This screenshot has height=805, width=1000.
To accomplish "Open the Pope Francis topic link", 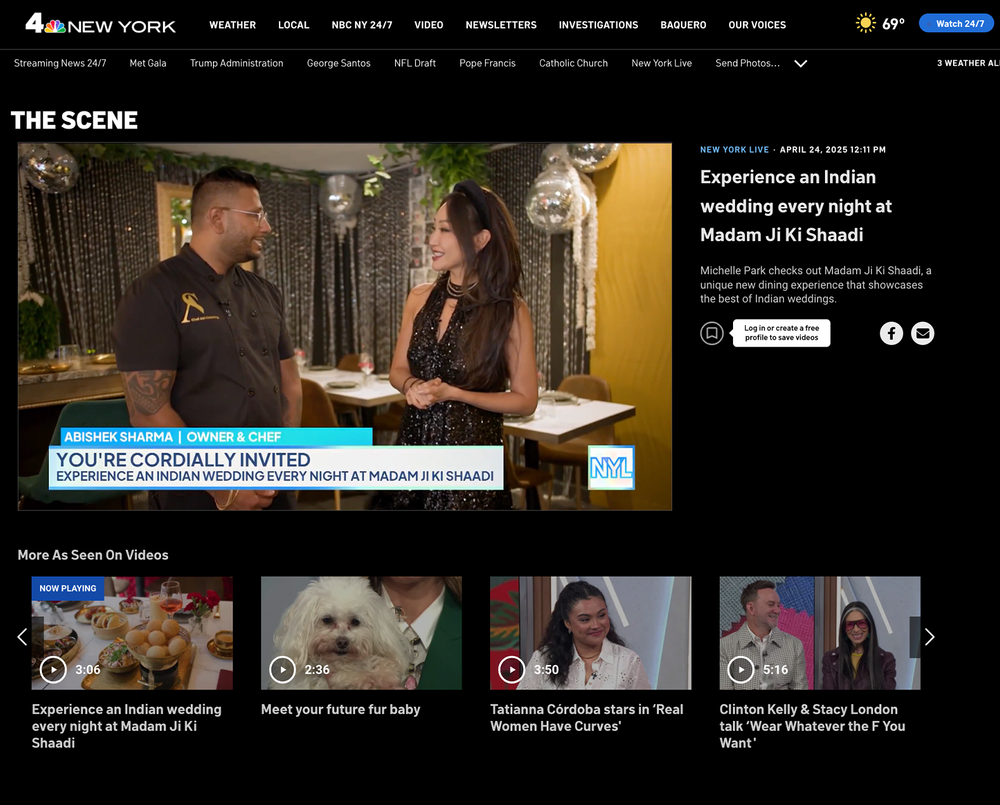I will [487, 63].
